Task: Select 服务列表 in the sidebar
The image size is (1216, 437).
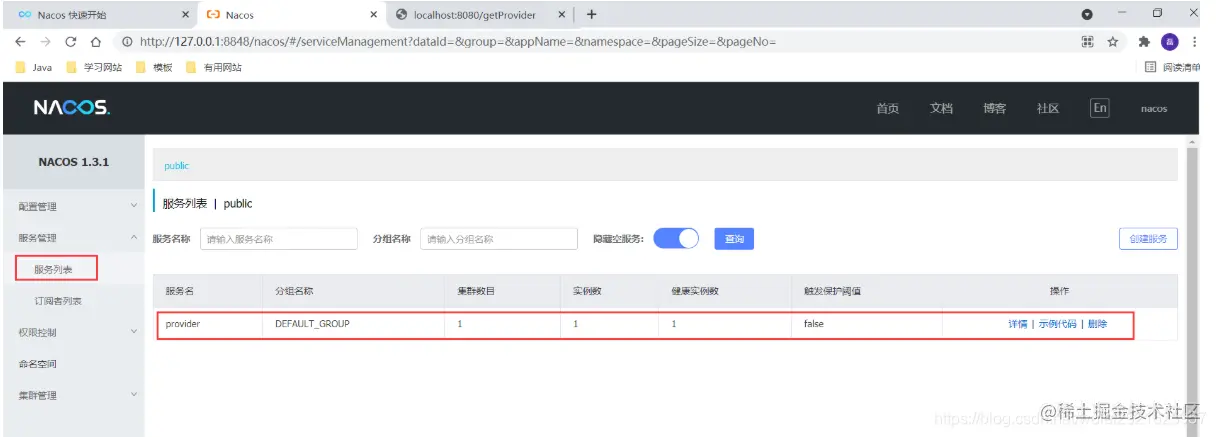Action: pos(52,269)
